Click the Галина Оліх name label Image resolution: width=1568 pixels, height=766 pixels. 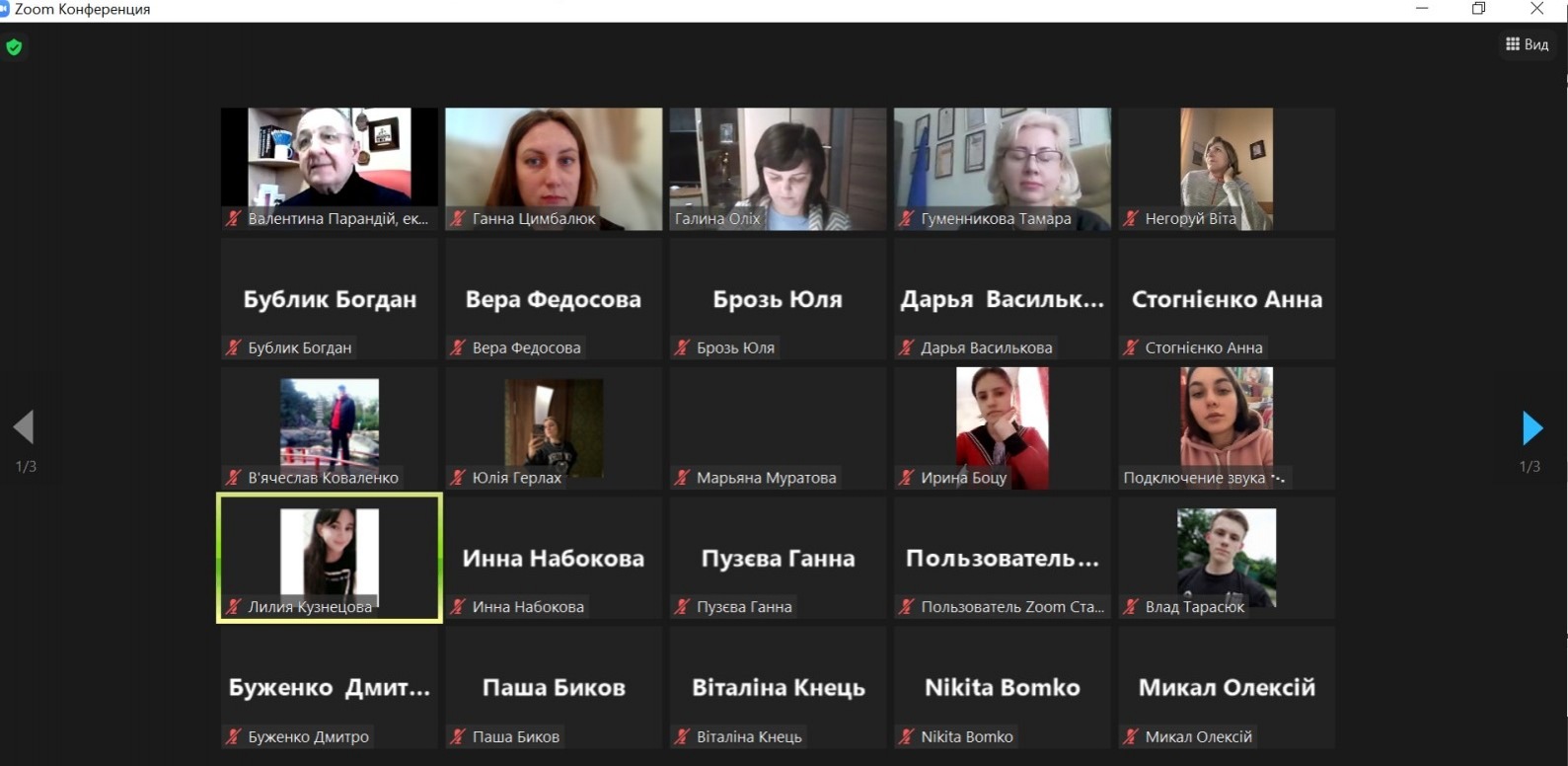(717, 218)
